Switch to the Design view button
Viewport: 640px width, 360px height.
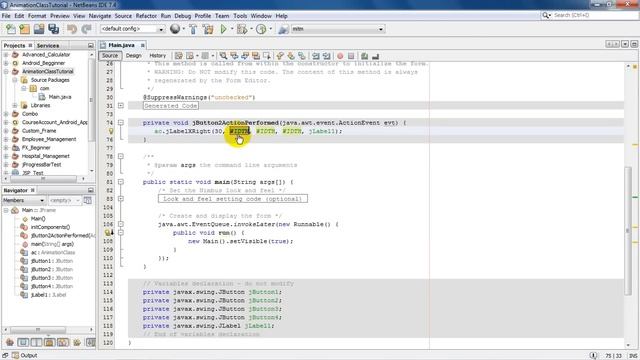pyautogui.click(x=133, y=56)
